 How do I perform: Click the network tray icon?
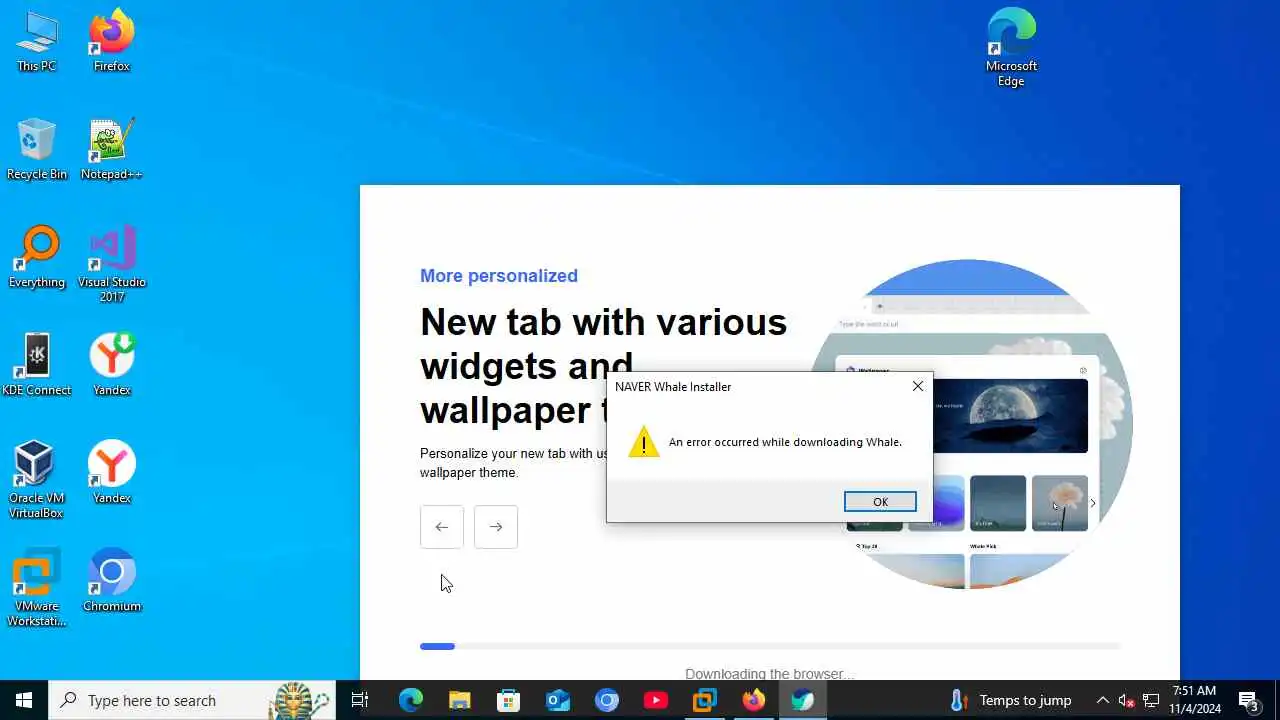[1151, 700]
